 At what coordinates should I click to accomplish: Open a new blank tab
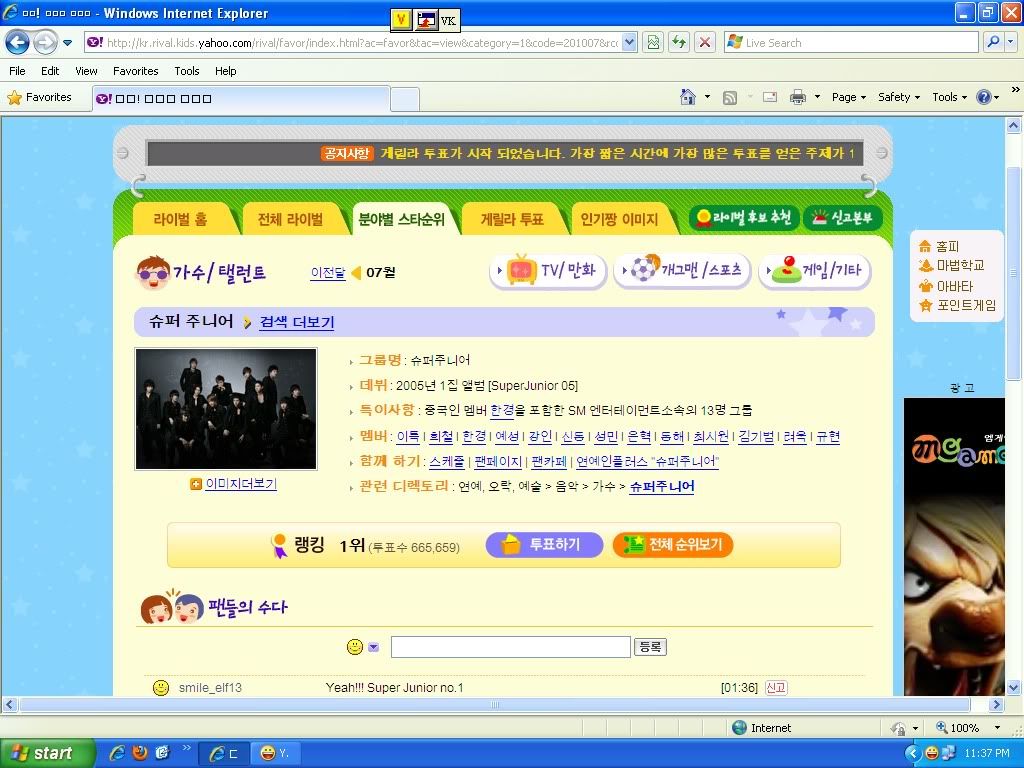(405, 99)
